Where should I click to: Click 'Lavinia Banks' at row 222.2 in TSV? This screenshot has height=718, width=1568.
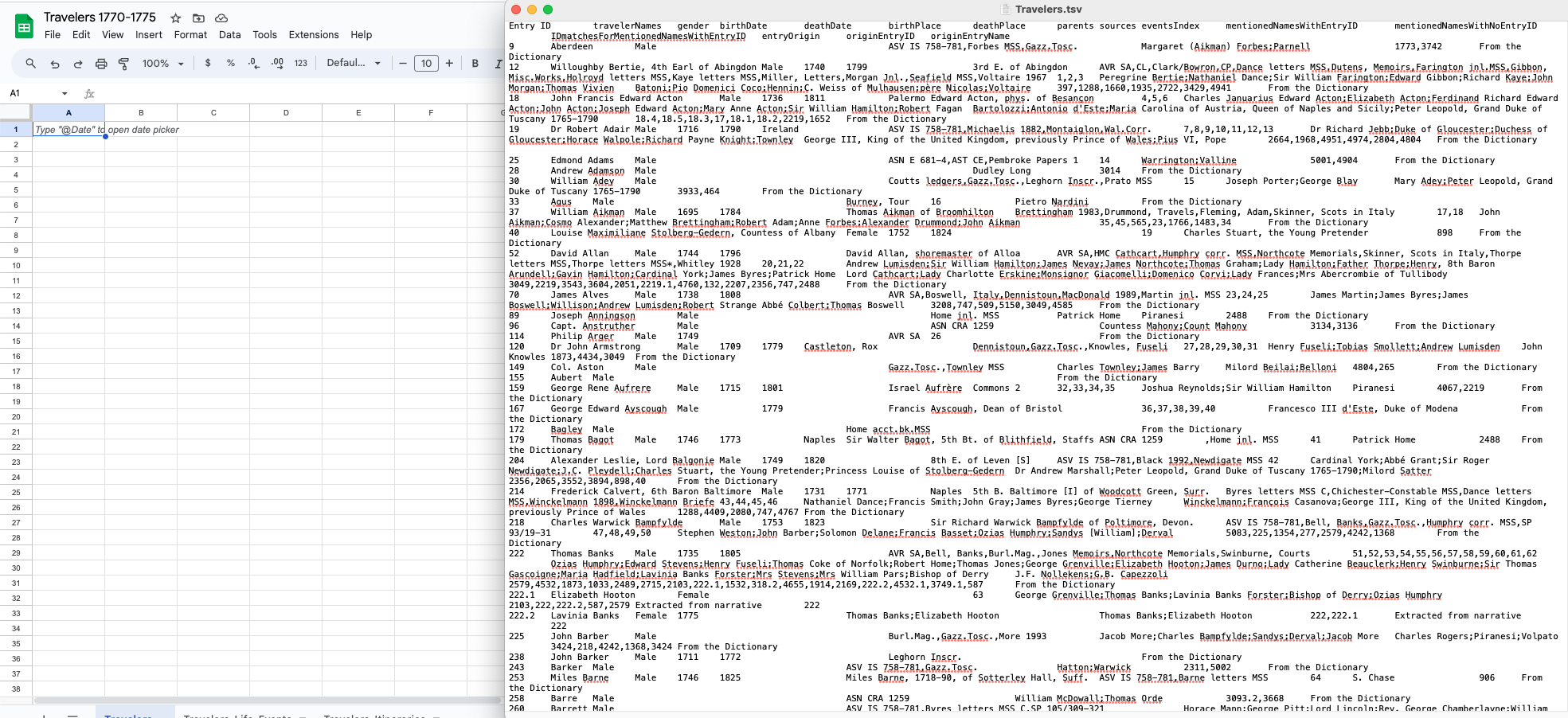pos(585,615)
